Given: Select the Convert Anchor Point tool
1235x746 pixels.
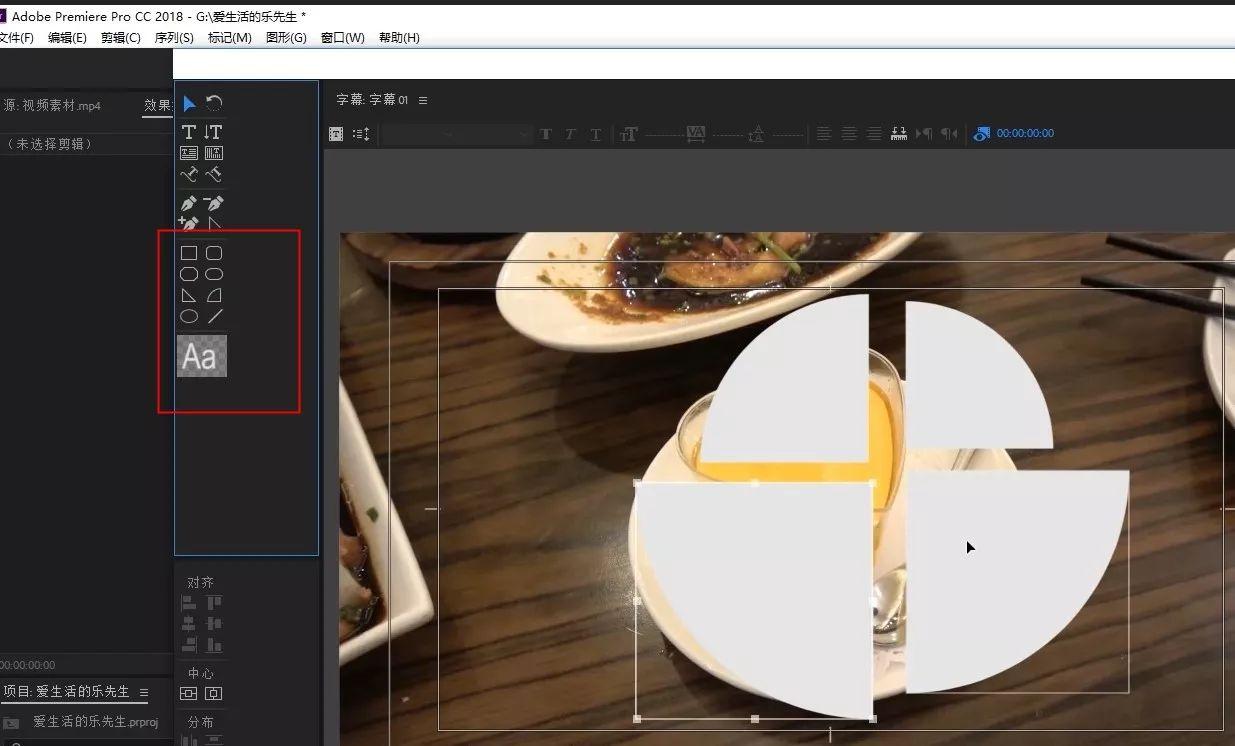Looking at the screenshot, I should 213,224.
